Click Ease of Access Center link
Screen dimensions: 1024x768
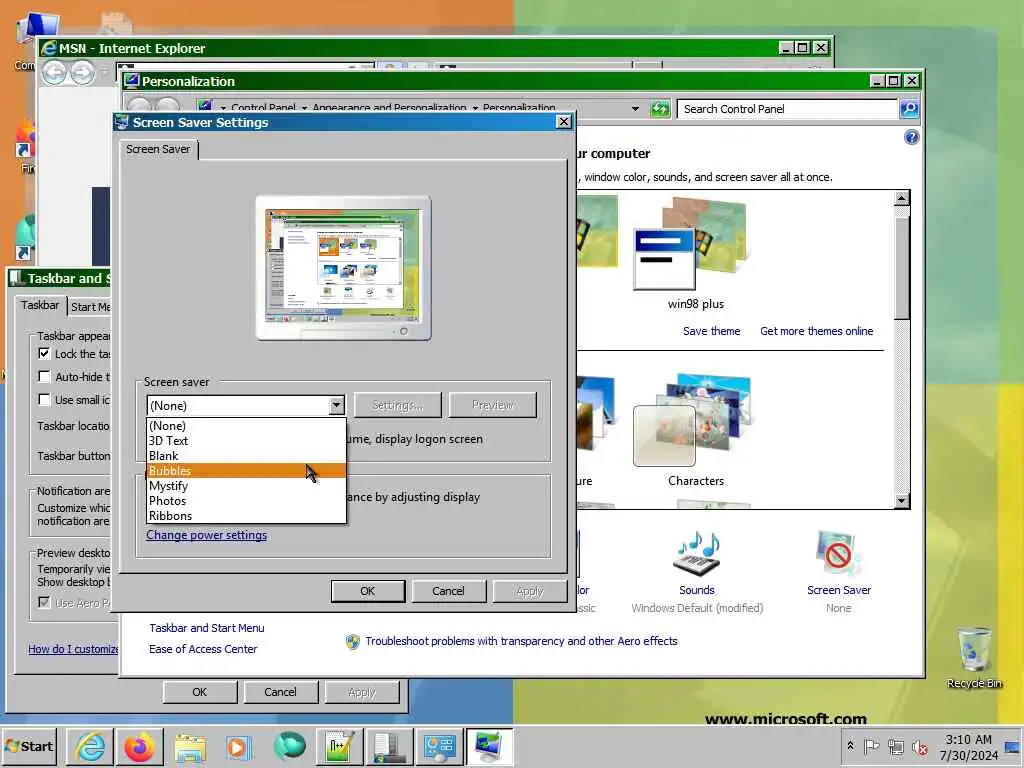tap(203, 649)
